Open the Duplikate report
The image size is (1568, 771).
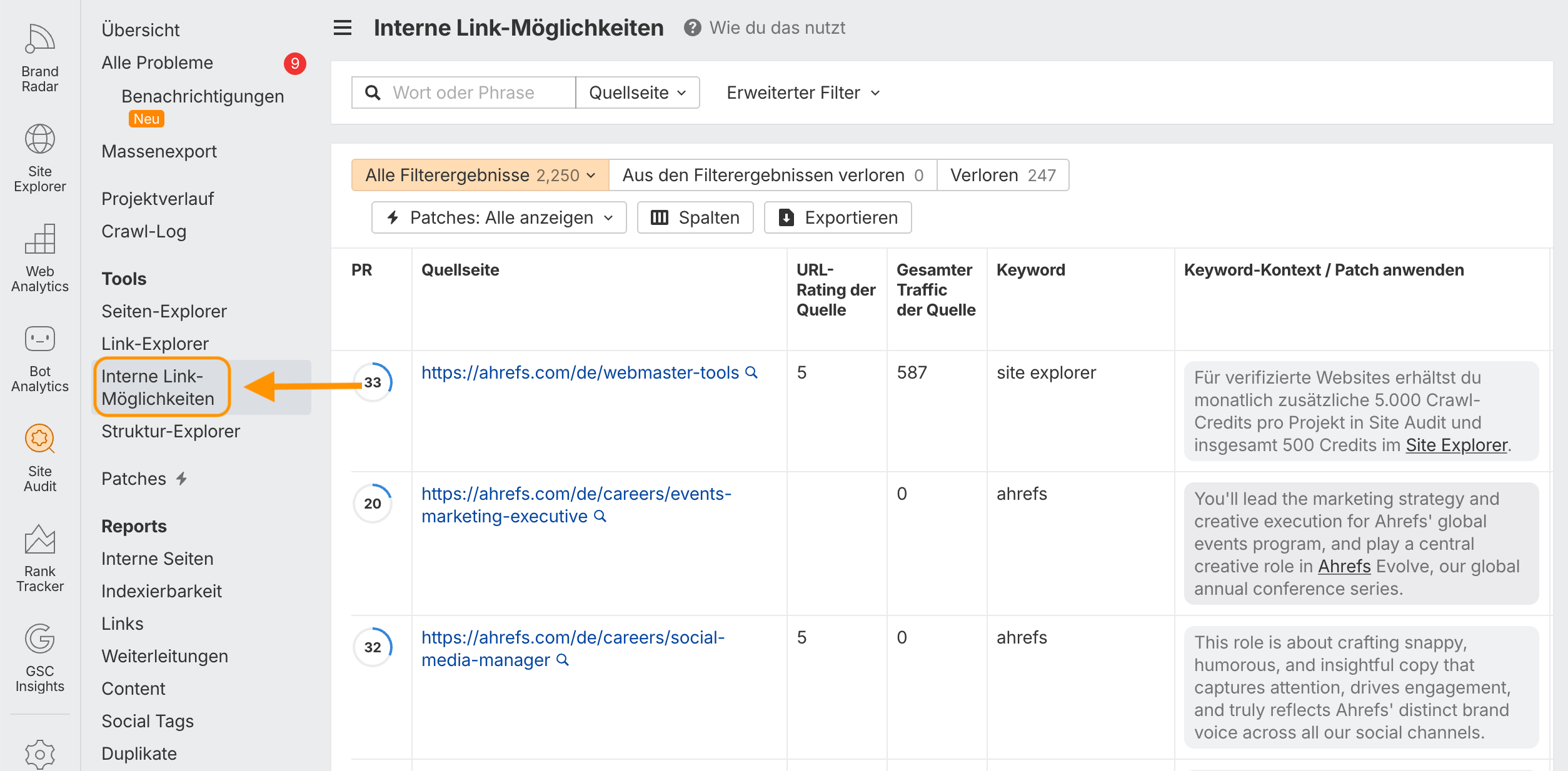[139, 754]
